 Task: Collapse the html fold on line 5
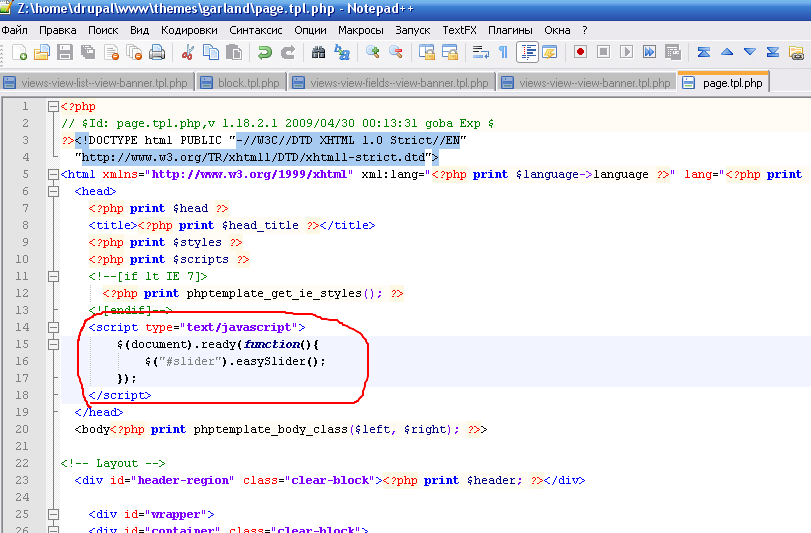(53, 174)
